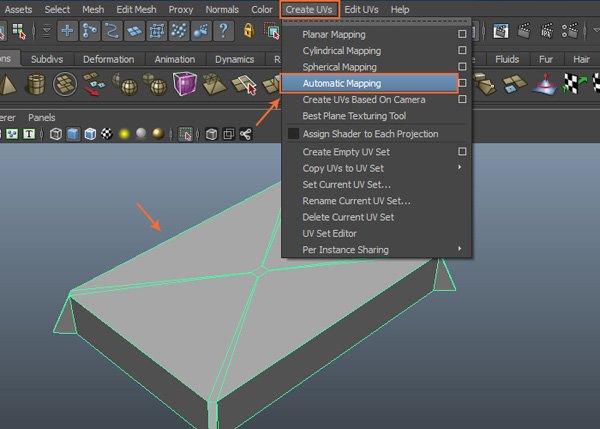
Task: Open the Color menu
Action: click(262, 10)
